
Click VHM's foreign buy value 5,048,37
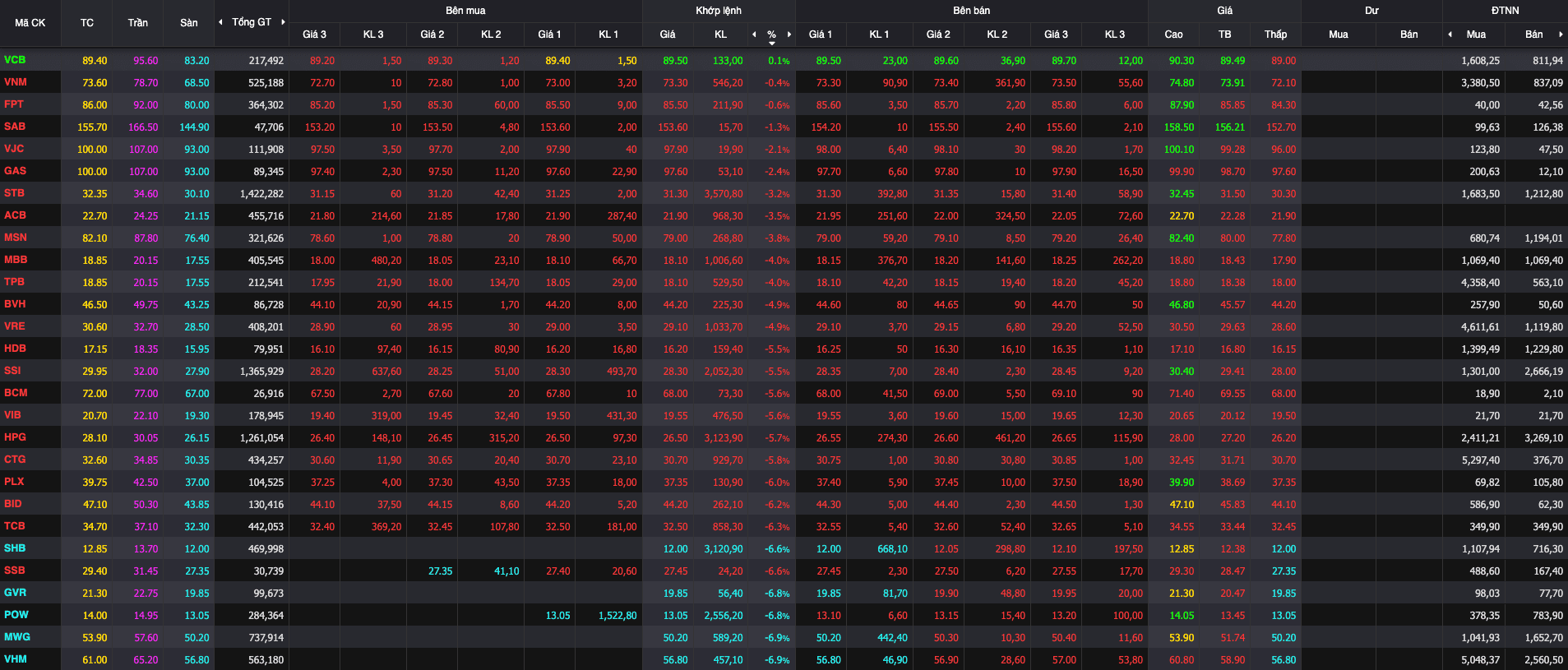point(1480,660)
